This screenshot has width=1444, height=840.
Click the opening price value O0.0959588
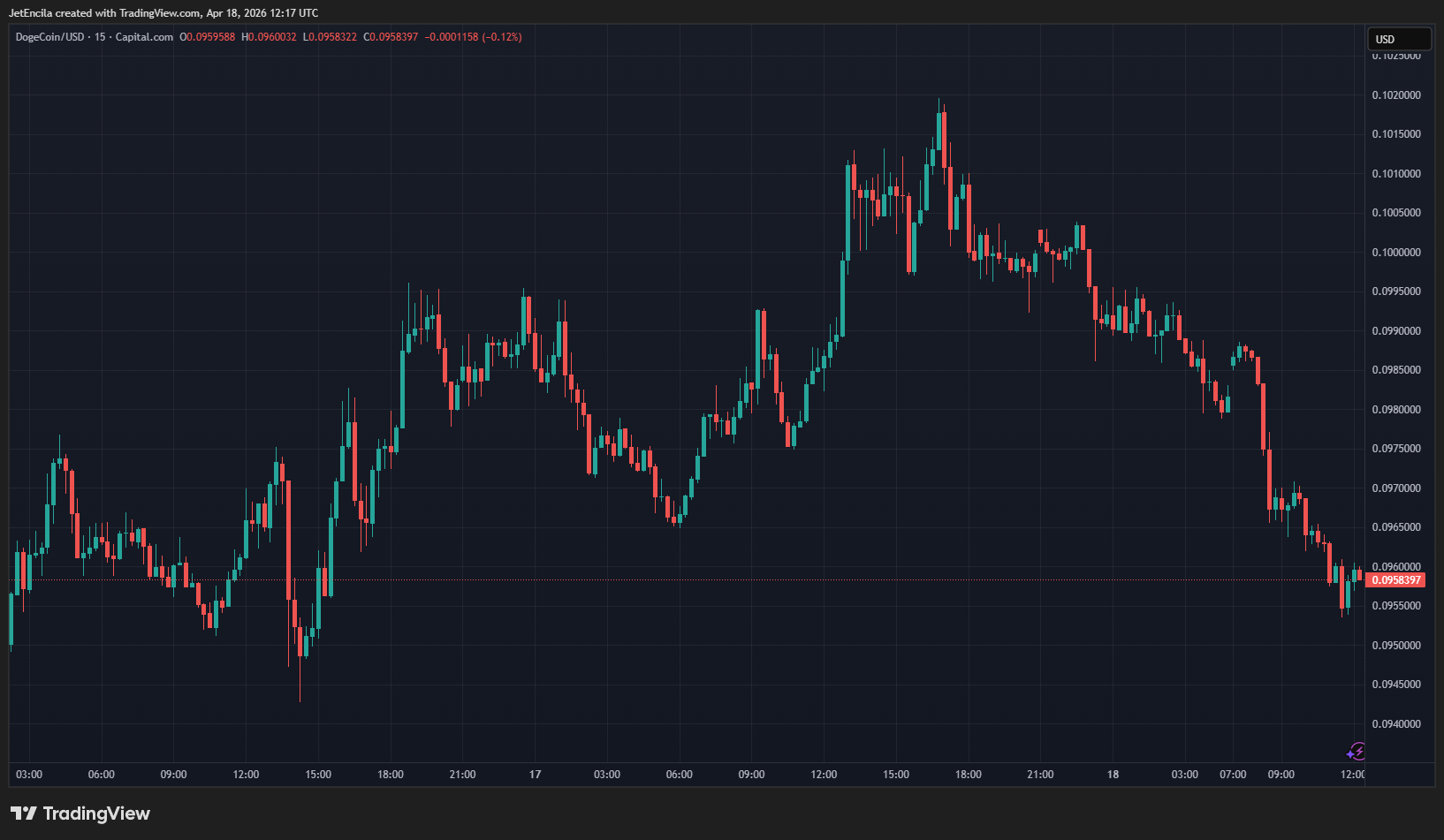[208, 37]
